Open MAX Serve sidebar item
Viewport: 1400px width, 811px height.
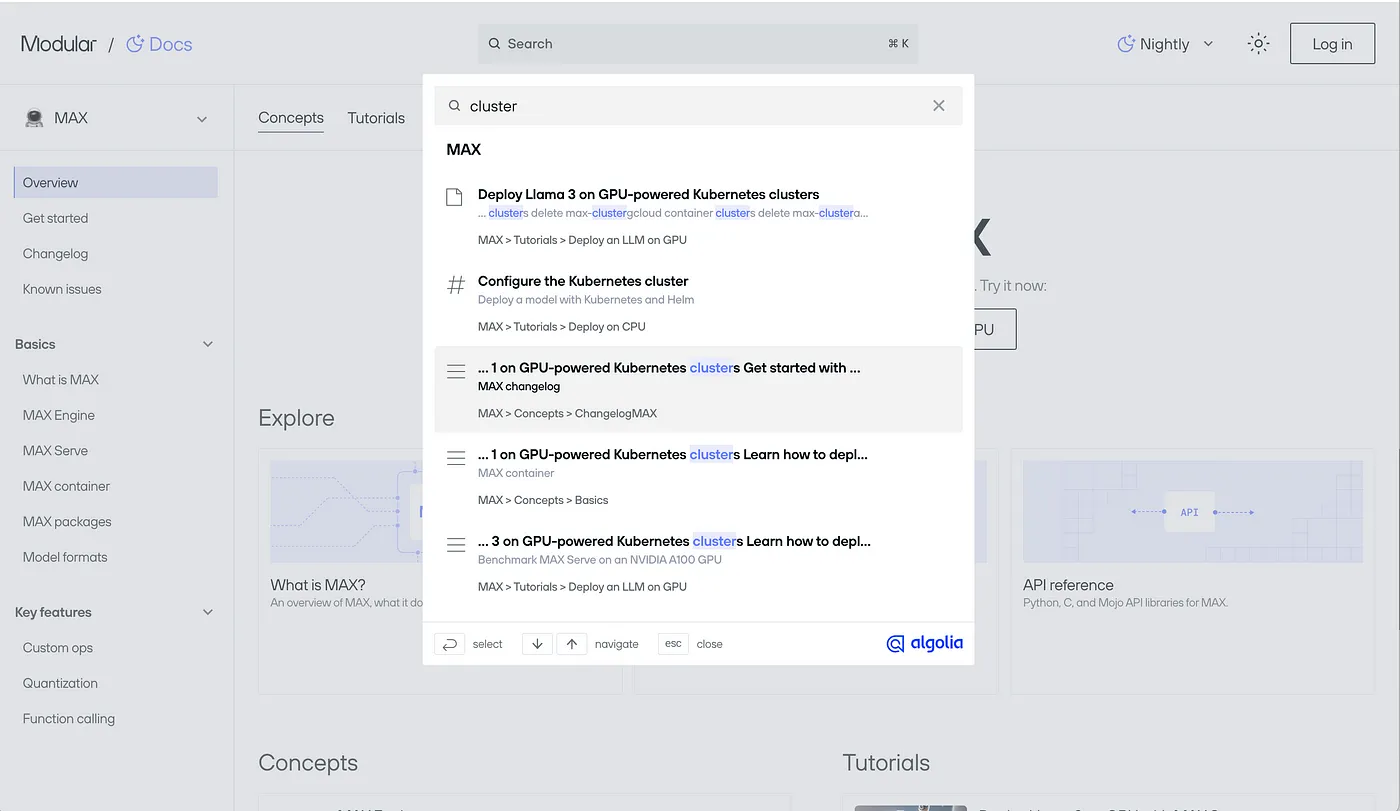pyautogui.click(x=55, y=451)
